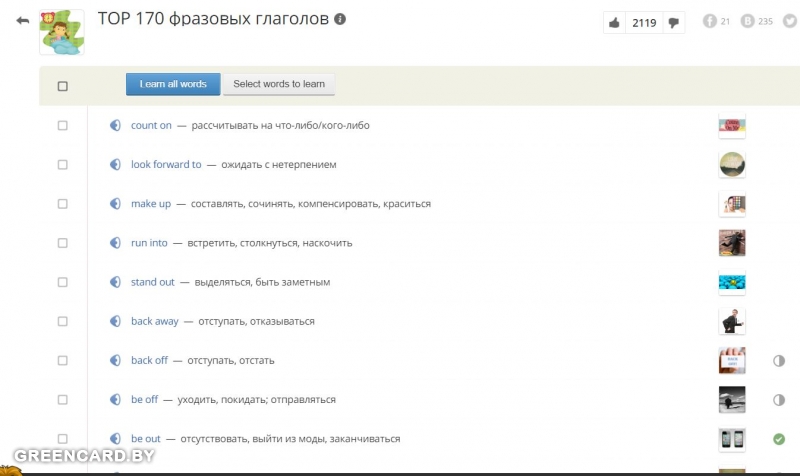Click the translation 'уходить, покидать; отправляться'
Viewport: 800px width, 476px height.
coord(257,400)
